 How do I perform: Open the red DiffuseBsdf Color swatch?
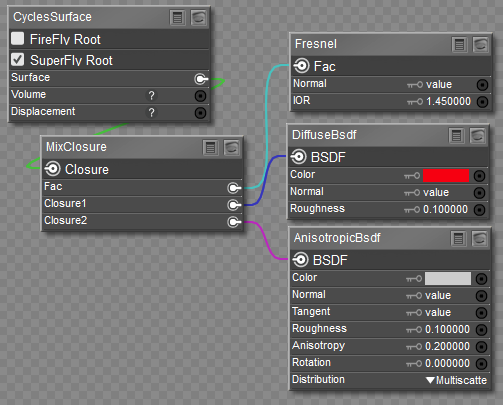[x=446, y=176]
